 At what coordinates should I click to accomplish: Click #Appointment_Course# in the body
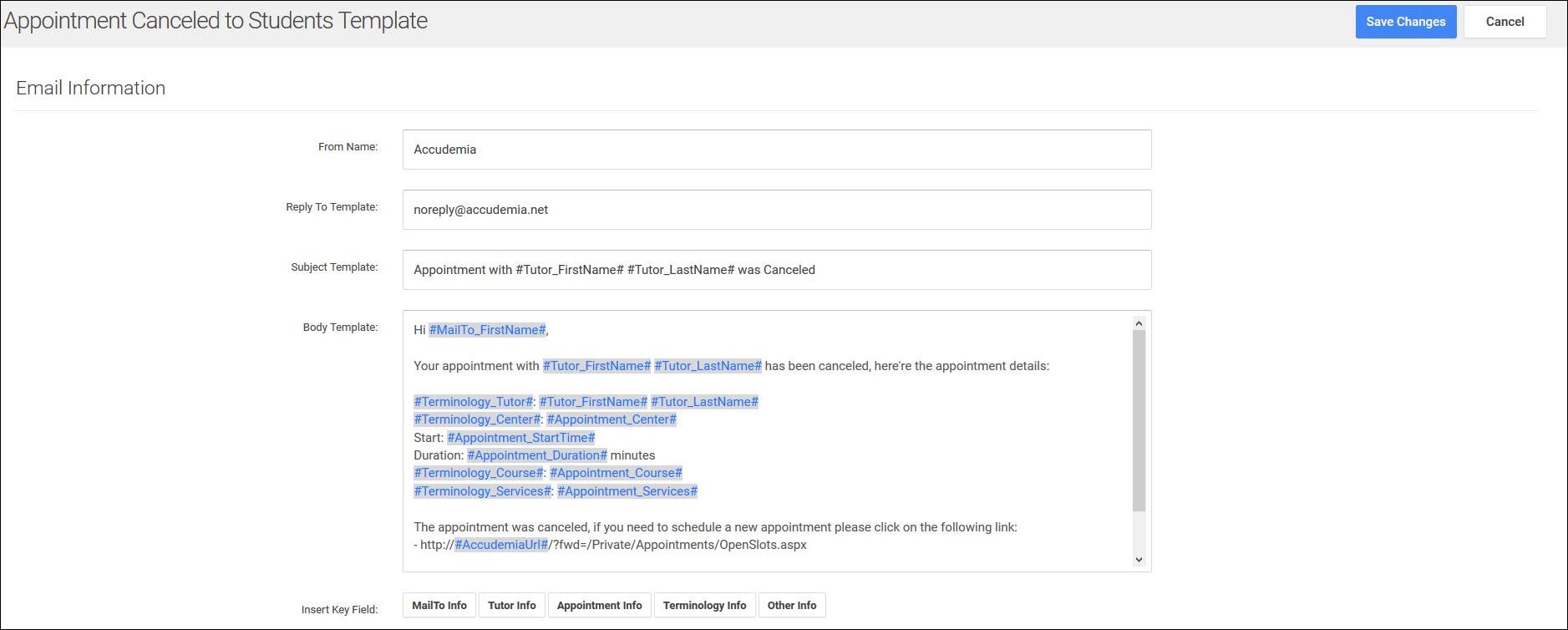point(616,473)
